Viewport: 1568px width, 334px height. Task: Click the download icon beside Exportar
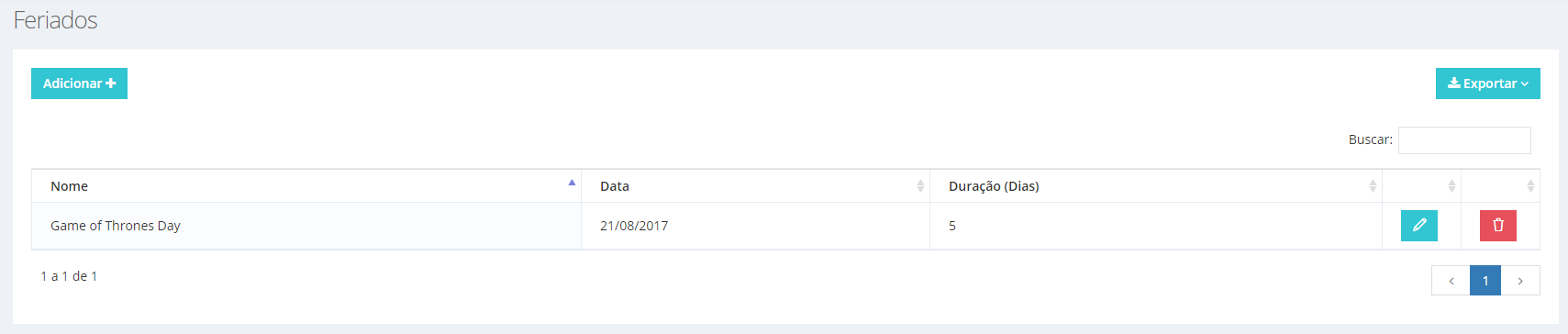(x=1454, y=83)
